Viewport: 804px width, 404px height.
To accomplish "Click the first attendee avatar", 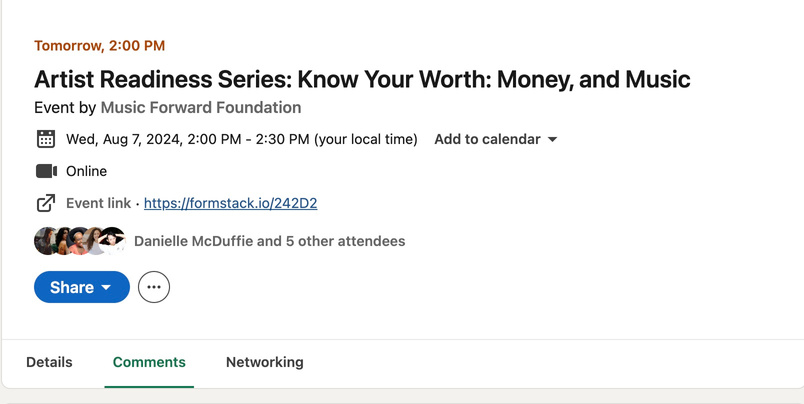I will 45,241.
